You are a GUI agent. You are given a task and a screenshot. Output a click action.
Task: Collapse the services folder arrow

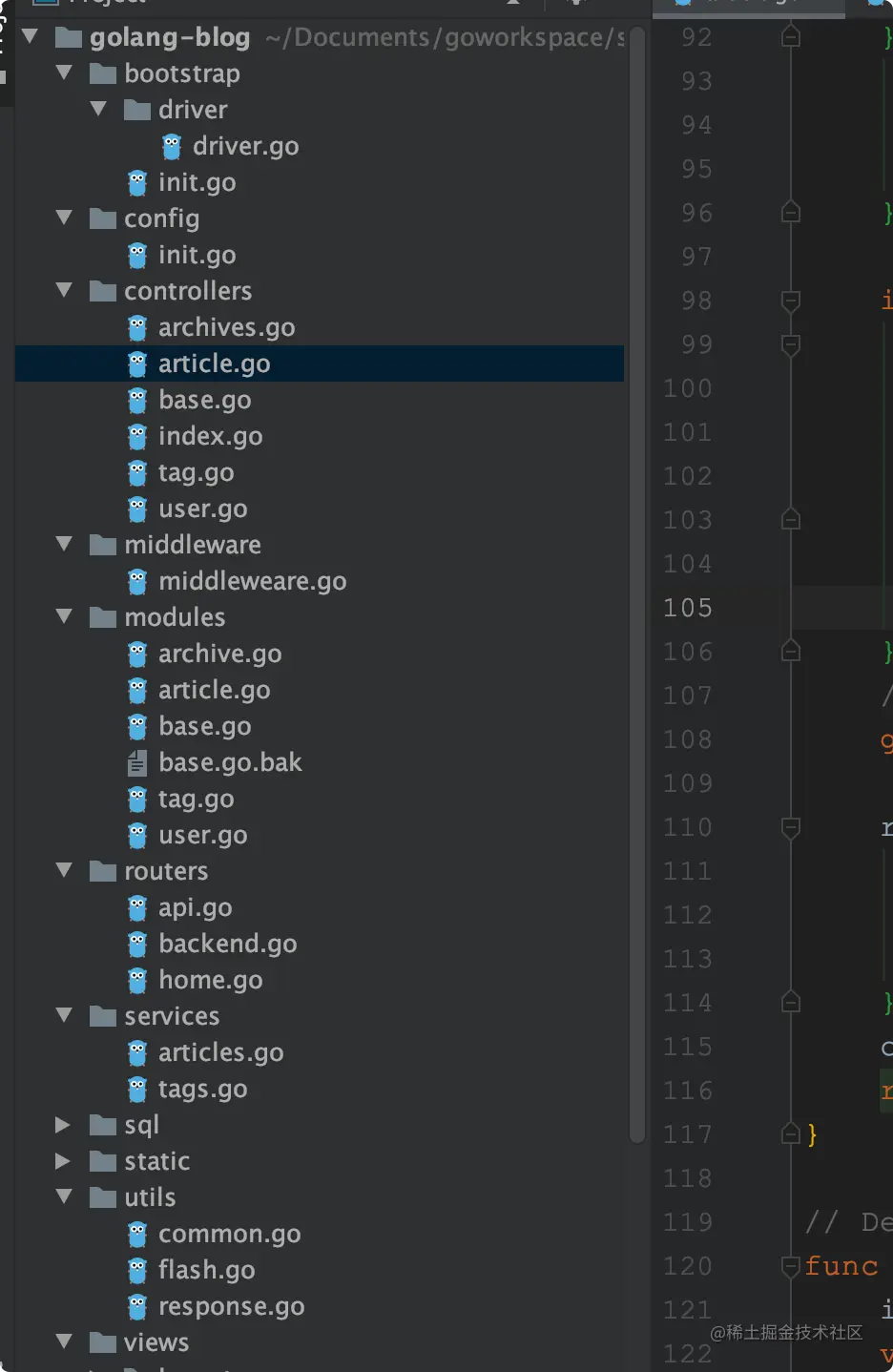(64, 1015)
